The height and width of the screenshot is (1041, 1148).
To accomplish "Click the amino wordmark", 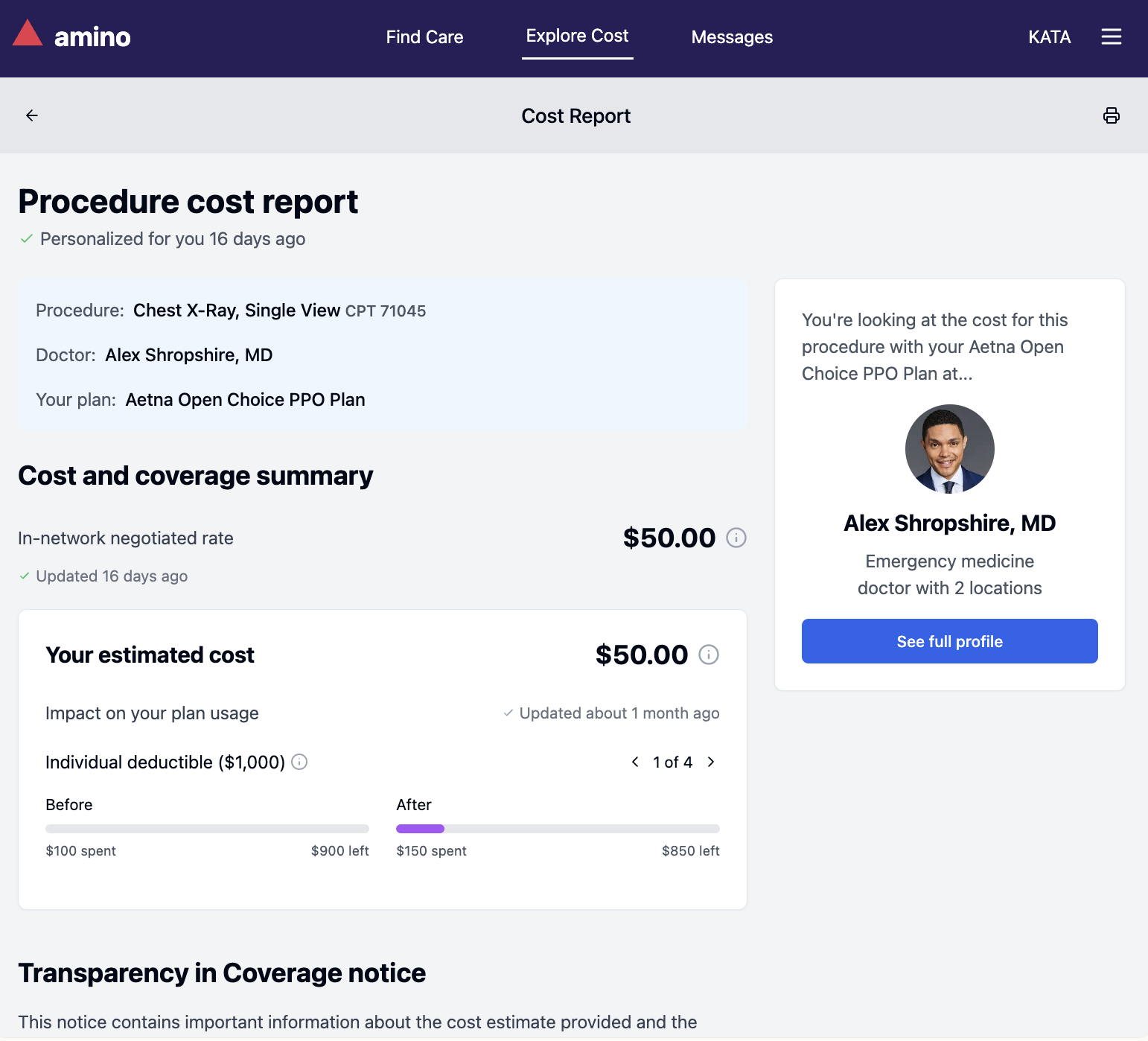I will [x=92, y=36].
